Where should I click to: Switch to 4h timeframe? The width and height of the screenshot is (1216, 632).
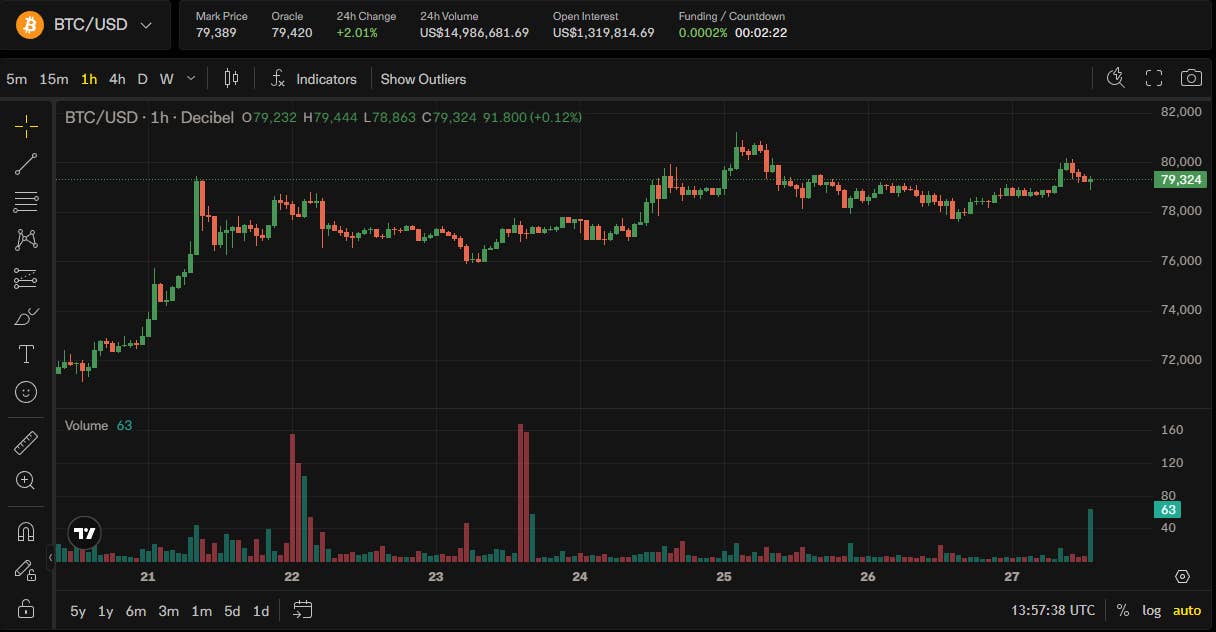[117, 79]
